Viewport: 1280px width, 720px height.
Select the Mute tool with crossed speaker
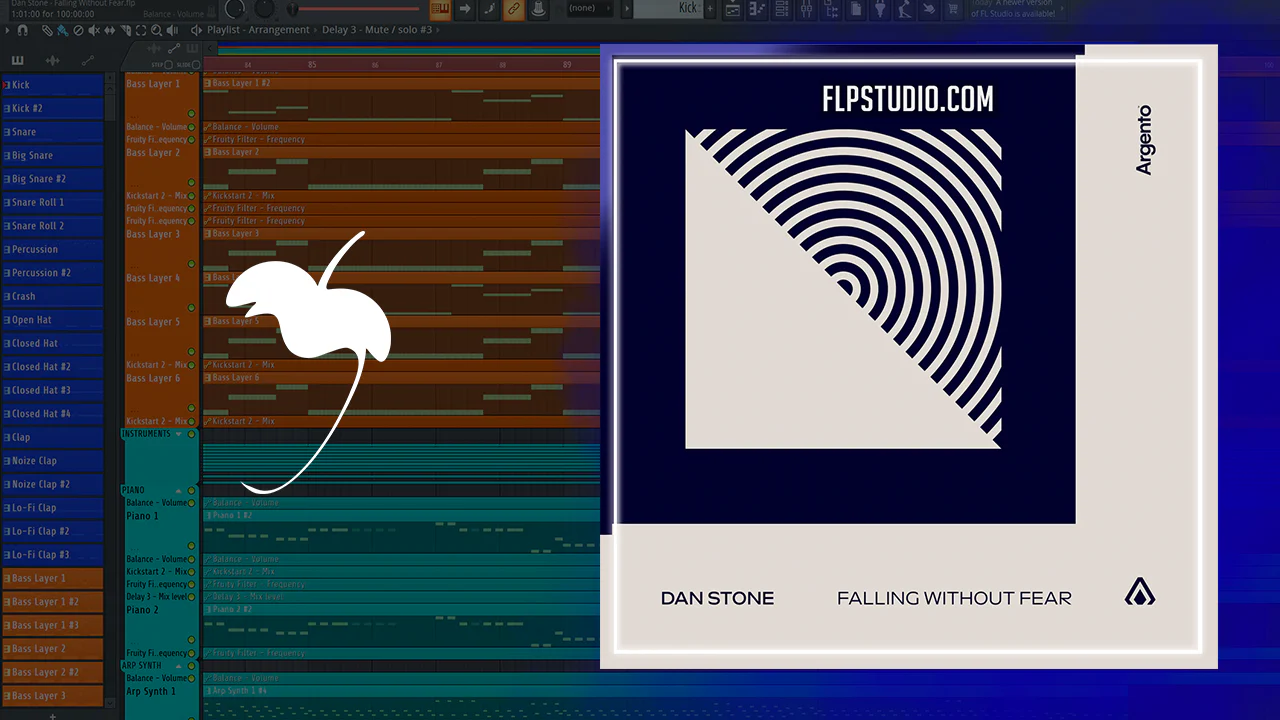pyautogui.click(x=93, y=30)
